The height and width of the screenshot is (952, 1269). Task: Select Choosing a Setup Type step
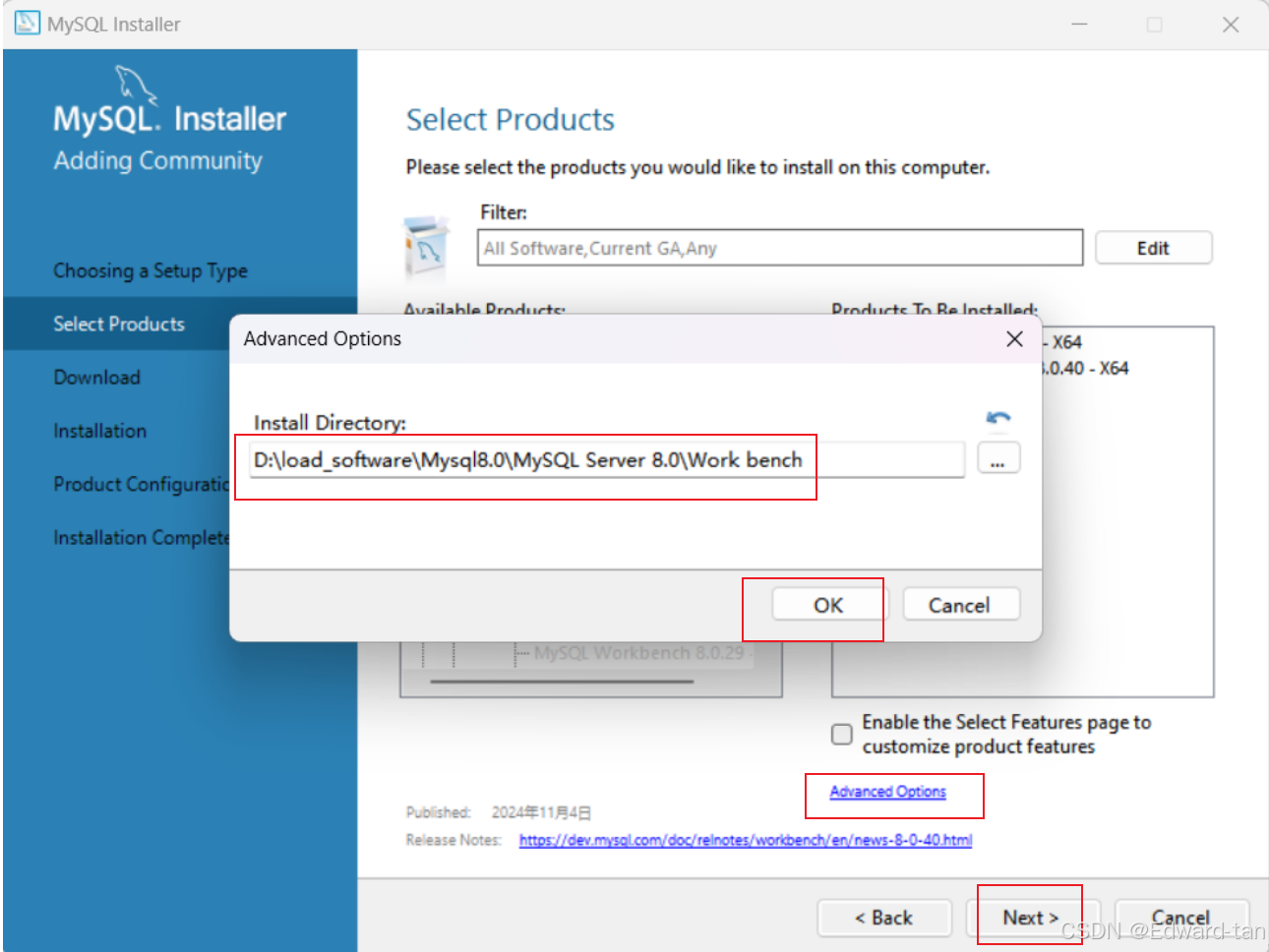click(151, 270)
